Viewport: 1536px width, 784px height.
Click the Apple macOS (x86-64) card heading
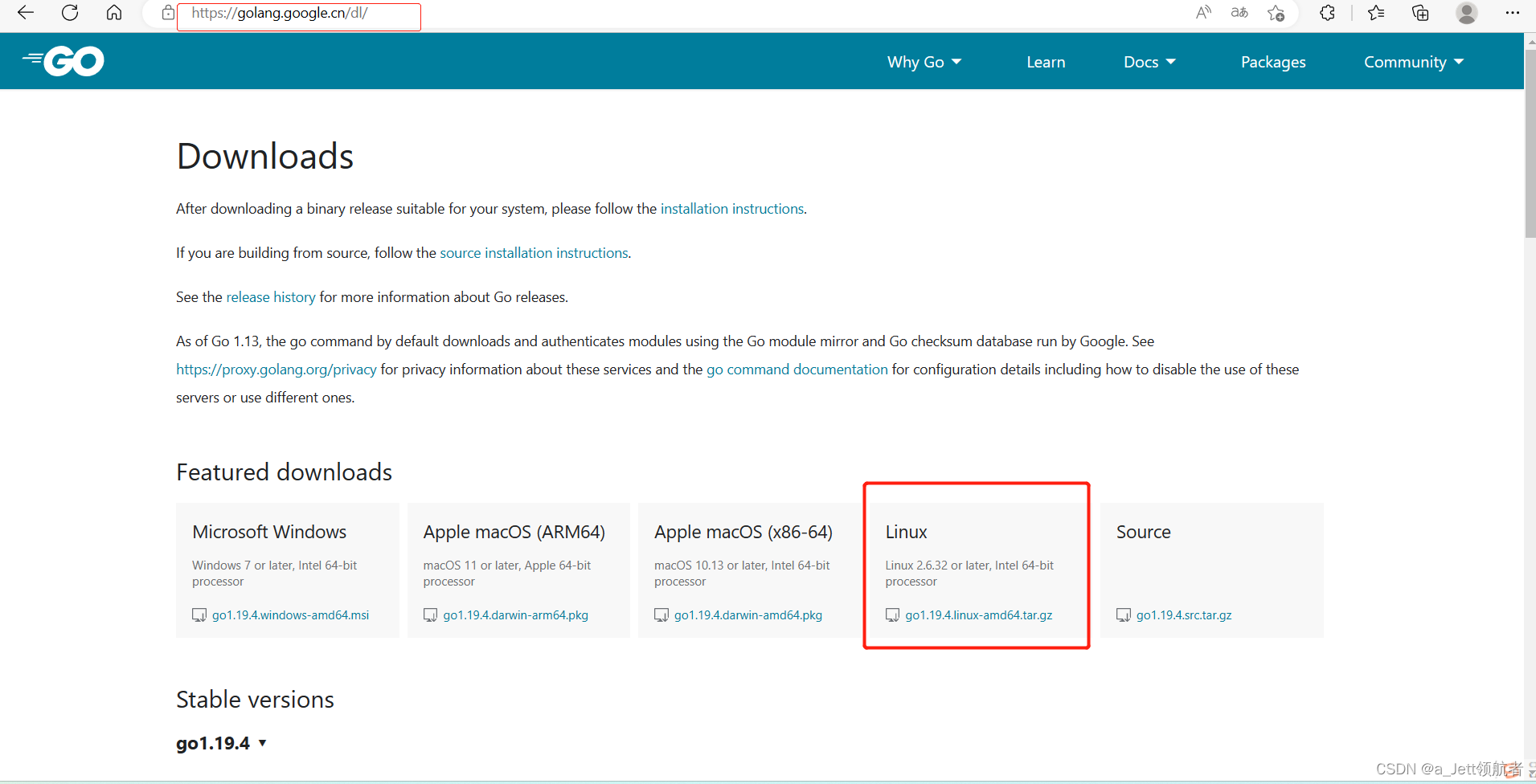743,532
